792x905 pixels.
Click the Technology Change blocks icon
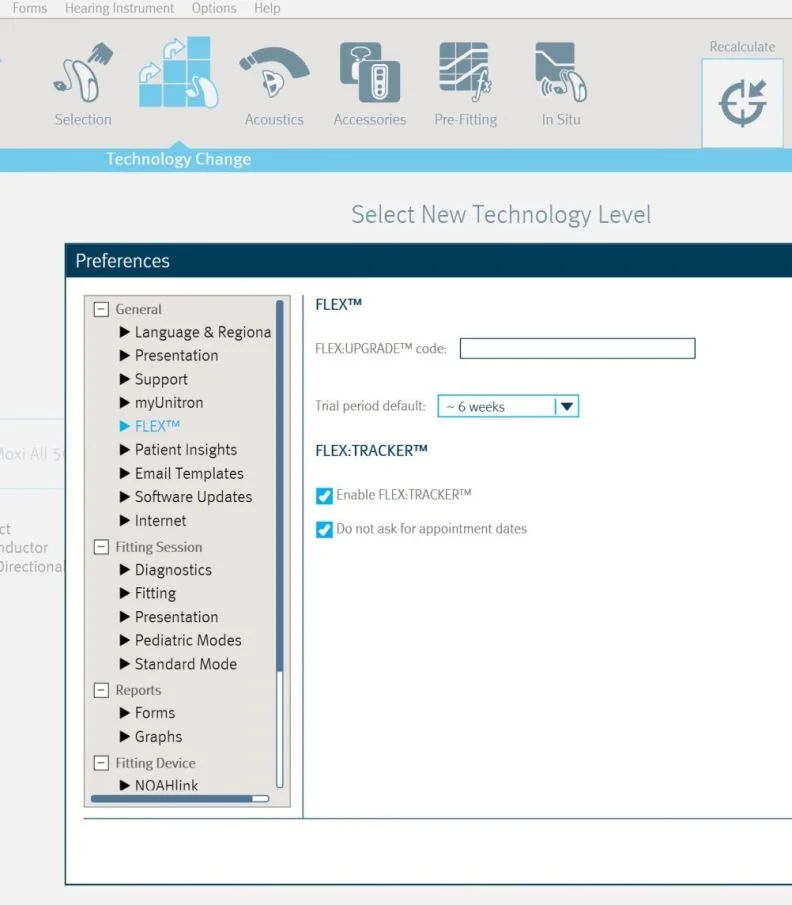[178, 73]
